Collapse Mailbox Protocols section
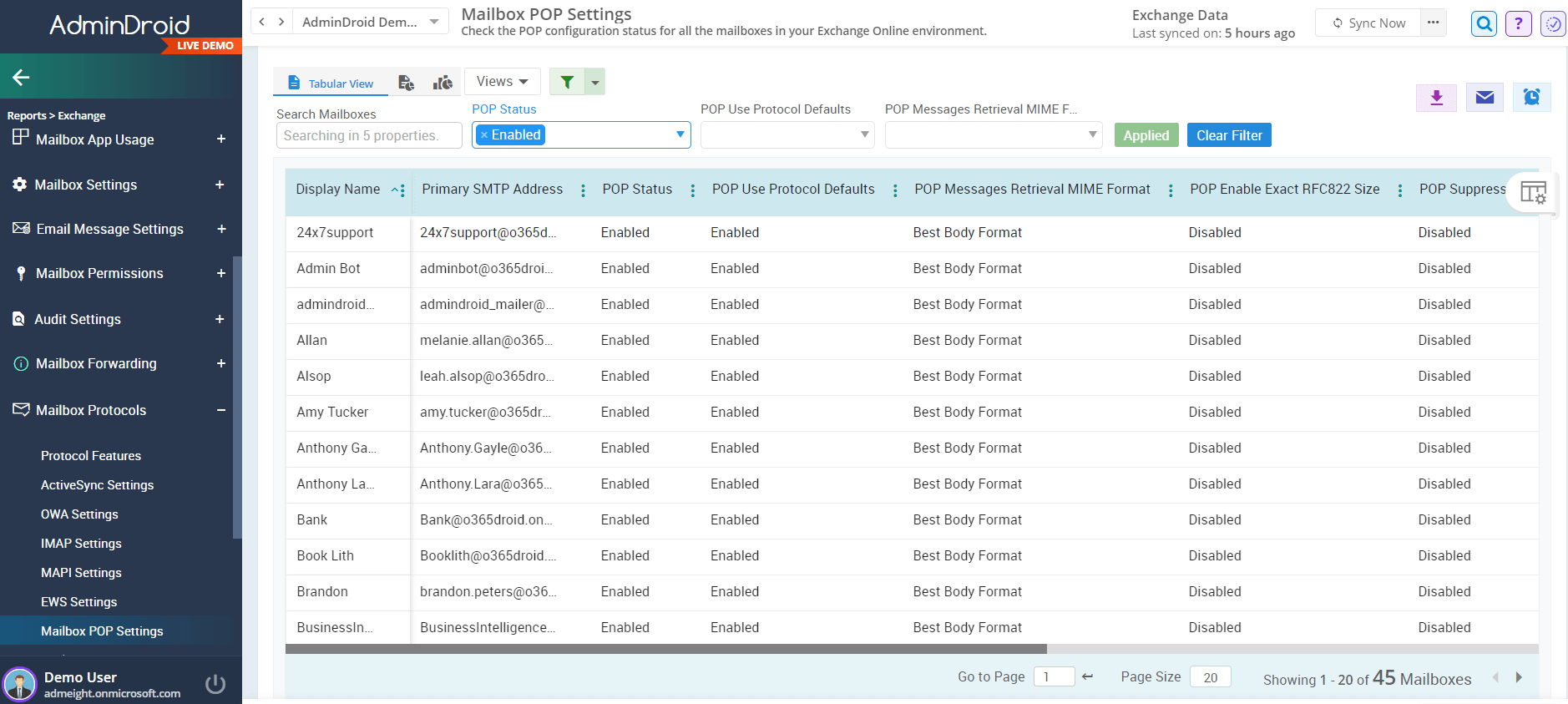Image resolution: width=1568 pixels, height=704 pixels. pyautogui.click(x=221, y=410)
